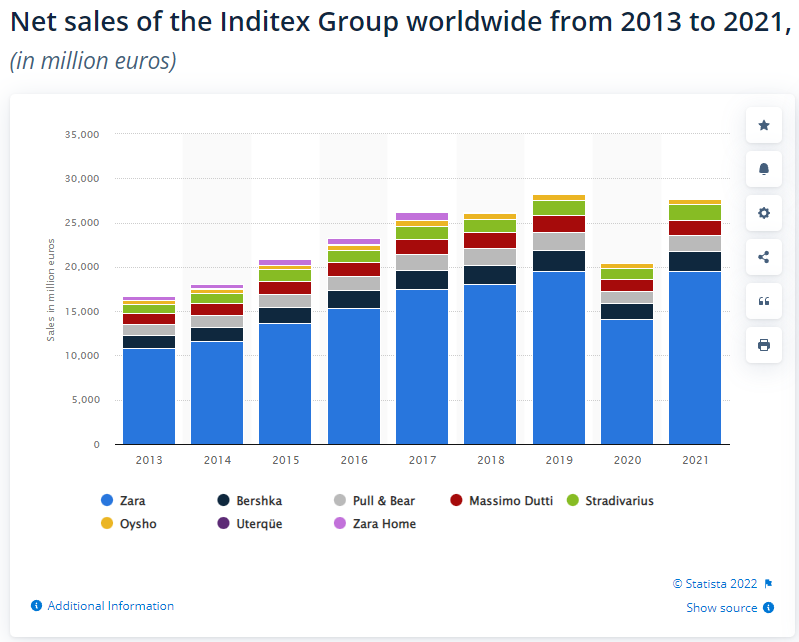799x642 pixels.
Task: Toggle Stradivarius series in legend
Action: tap(610, 501)
